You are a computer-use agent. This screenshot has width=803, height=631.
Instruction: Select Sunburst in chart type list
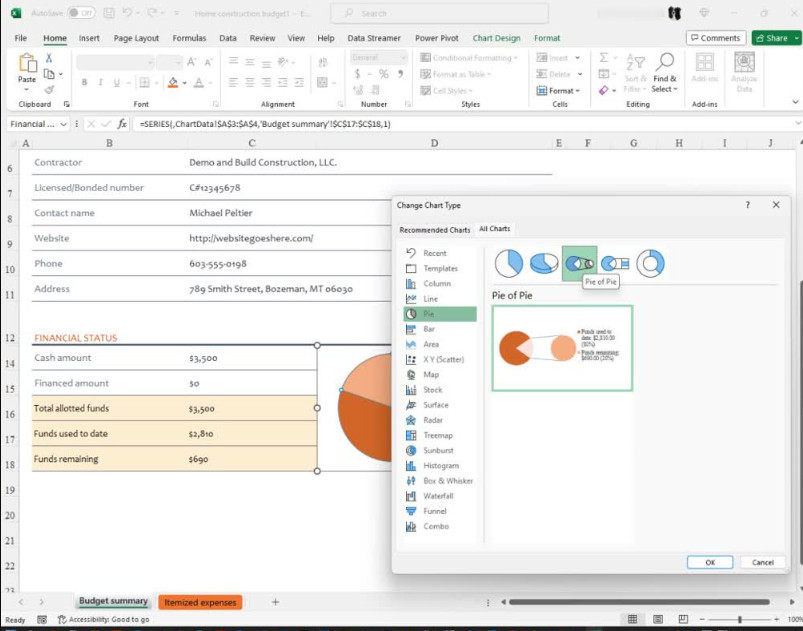(439, 451)
